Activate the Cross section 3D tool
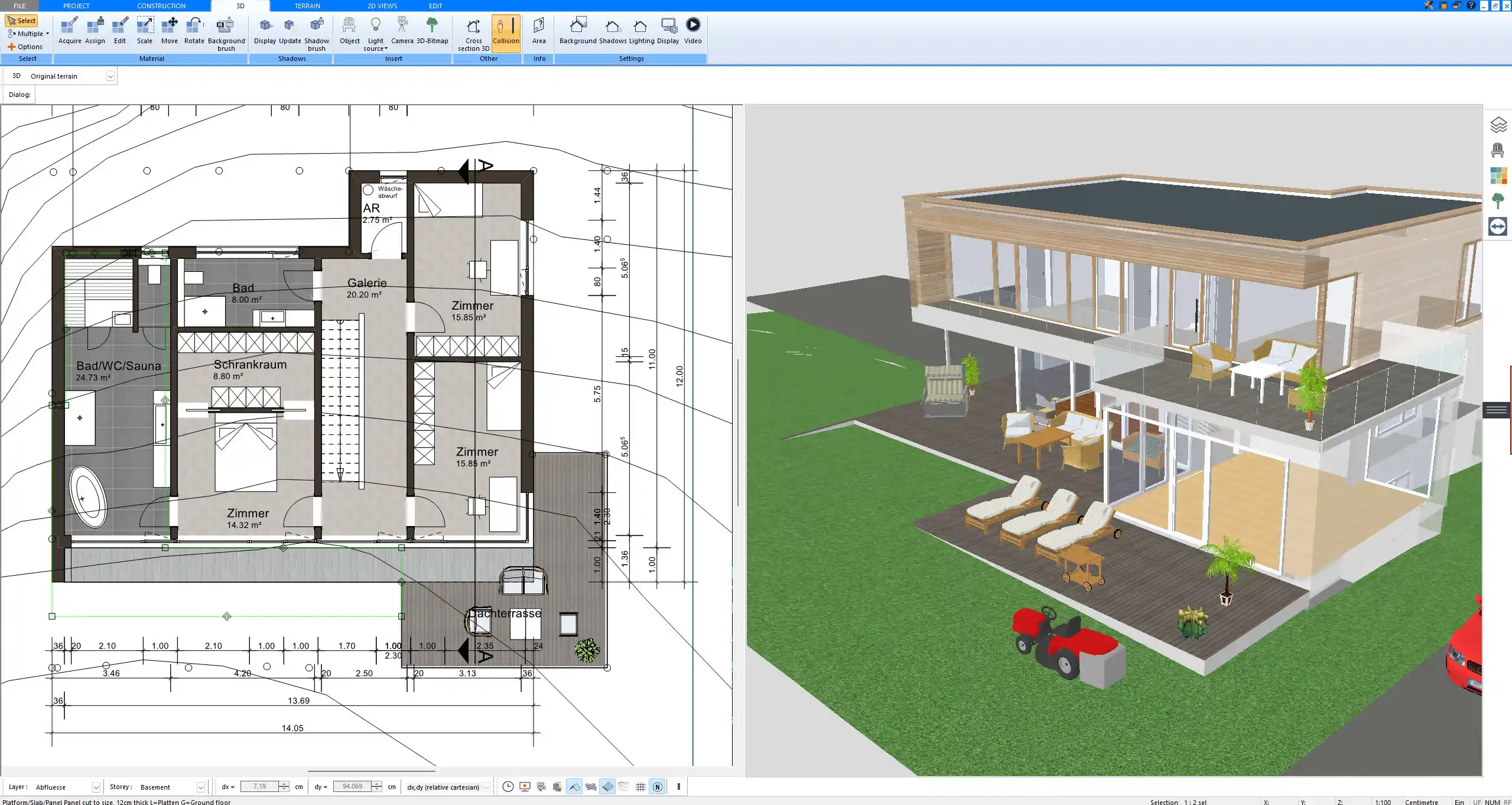Viewport: 1512px width, 805px height. click(x=472, y=33)
